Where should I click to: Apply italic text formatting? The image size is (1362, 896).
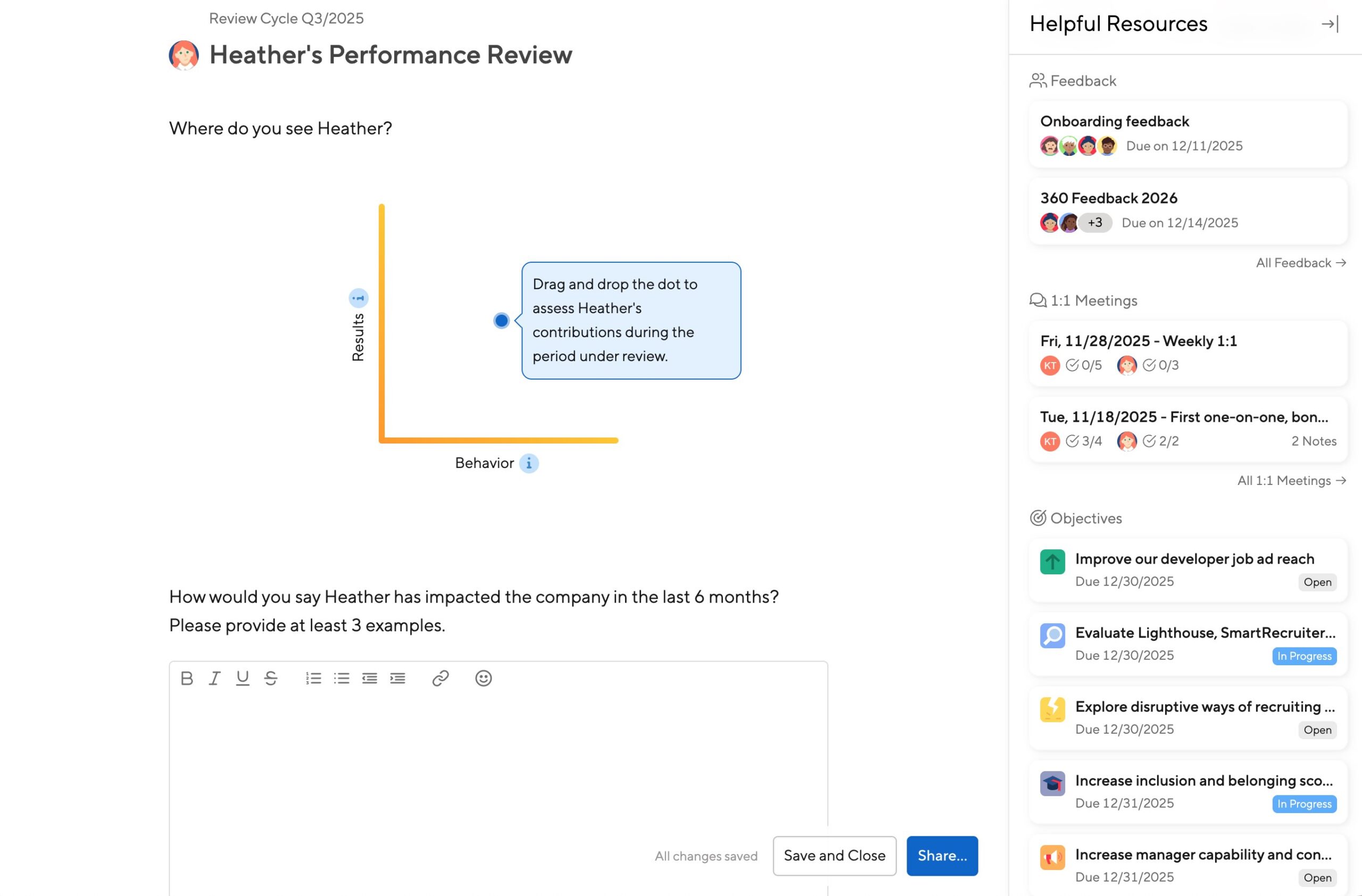(214, 678)
